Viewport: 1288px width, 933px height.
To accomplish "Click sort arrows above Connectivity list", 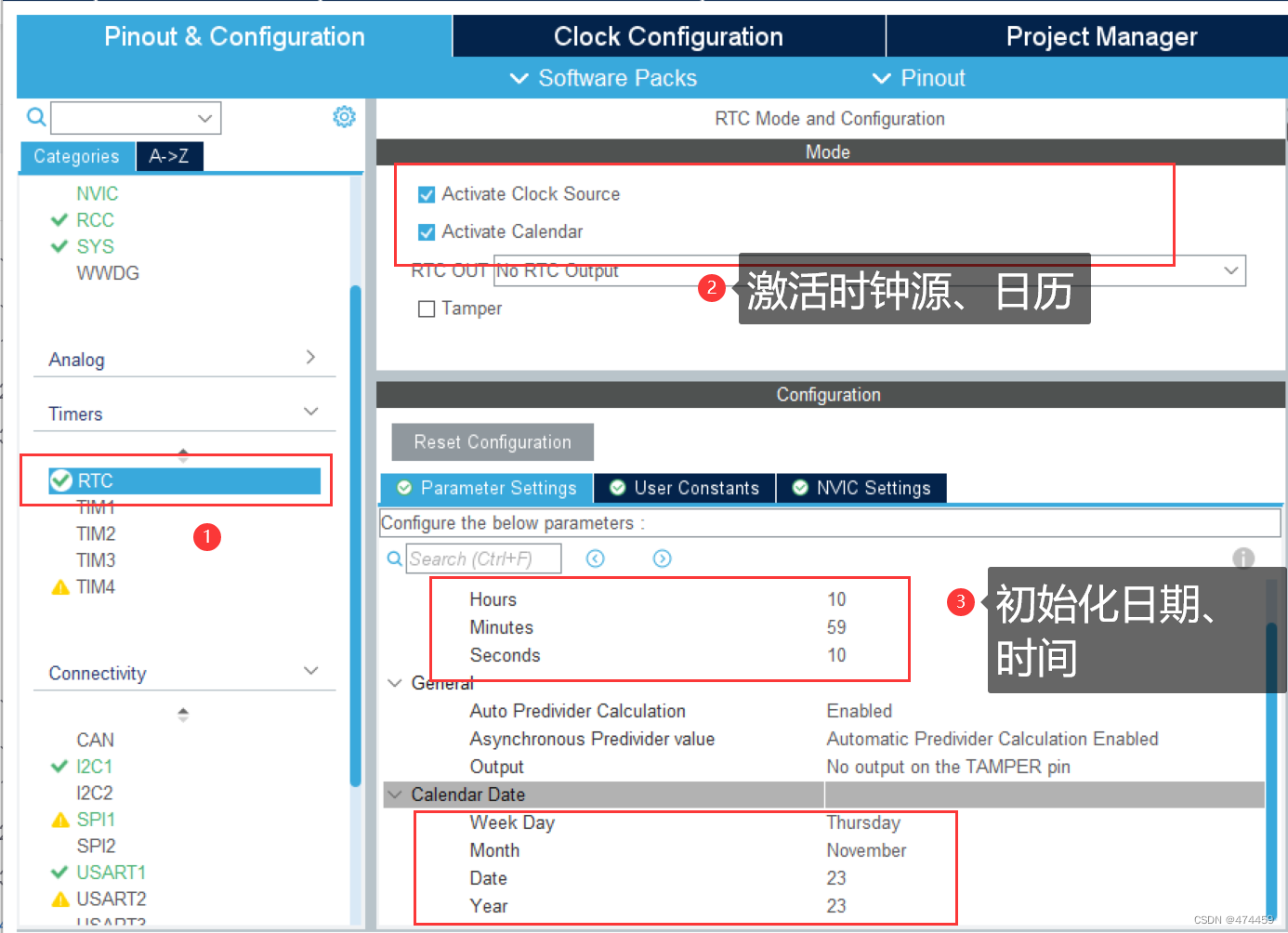I will pos(183,715).
